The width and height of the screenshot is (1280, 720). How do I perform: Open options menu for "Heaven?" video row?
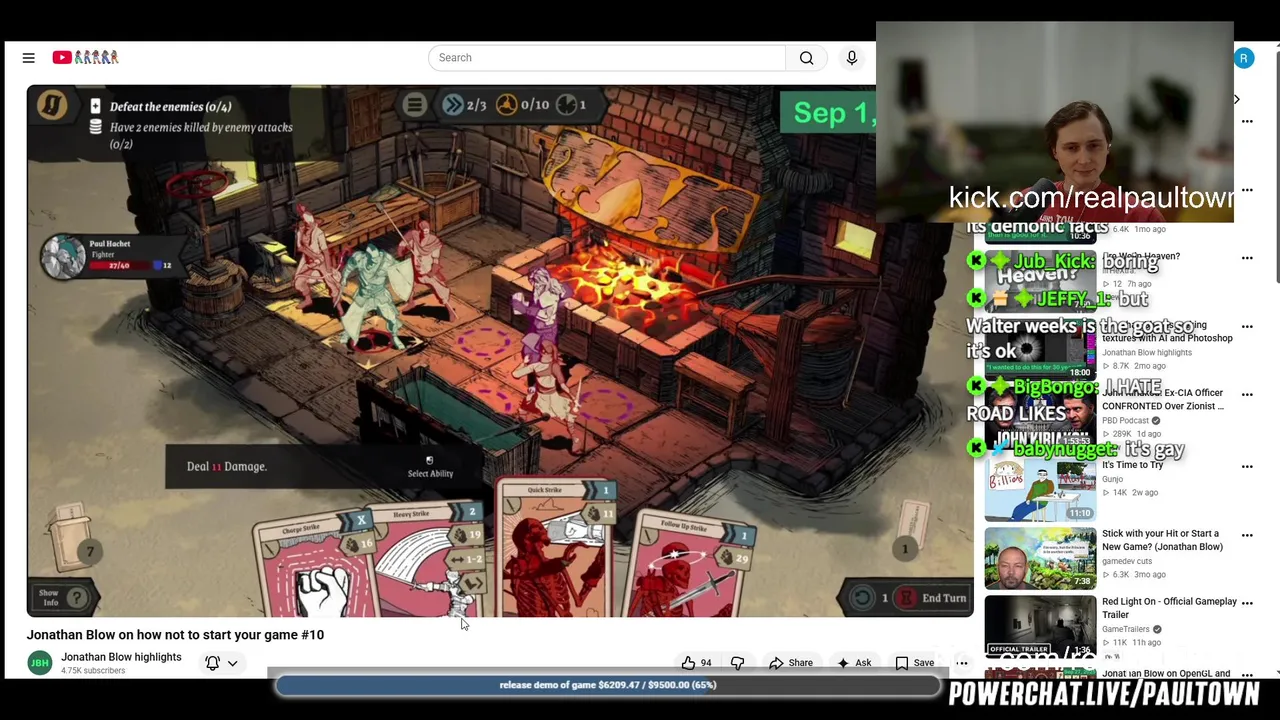coord(1247,258)
